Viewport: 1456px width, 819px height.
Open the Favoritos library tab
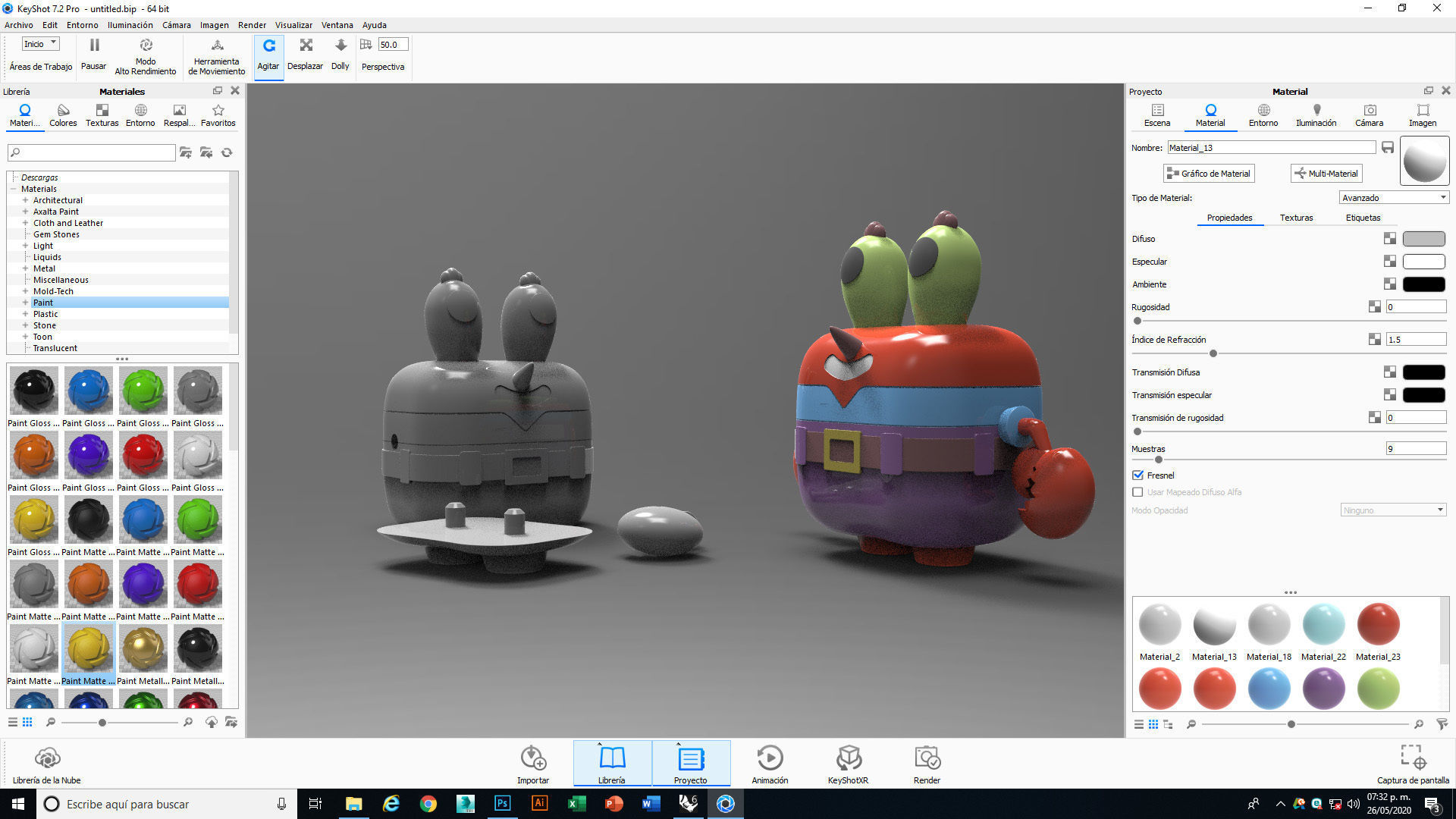[218, 115]
